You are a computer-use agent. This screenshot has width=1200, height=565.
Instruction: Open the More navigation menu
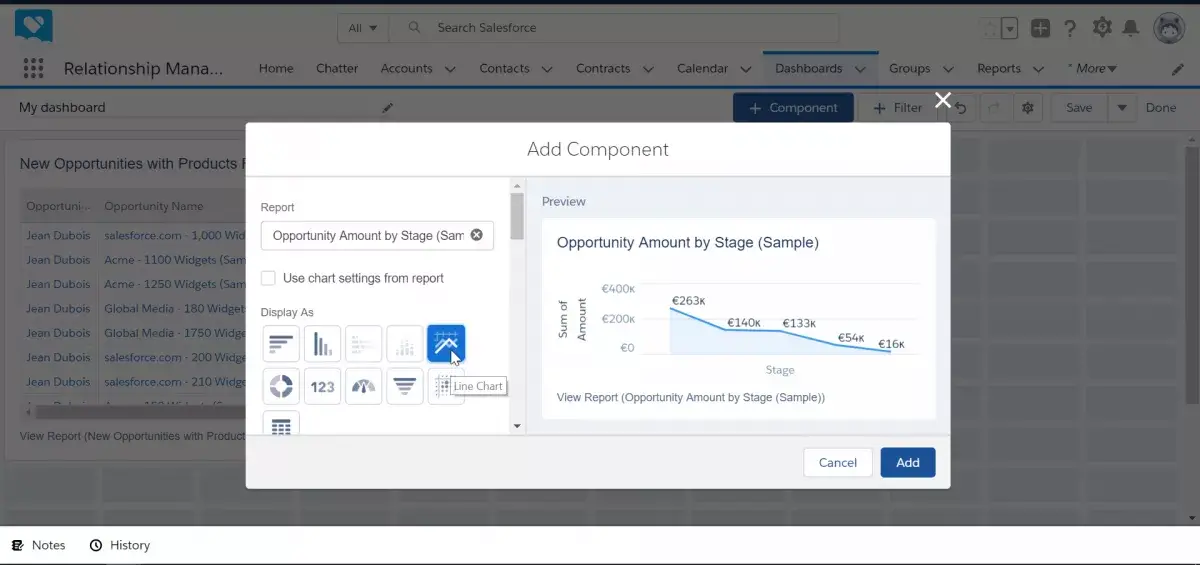pyautogui.click(x=1092, y=69)
